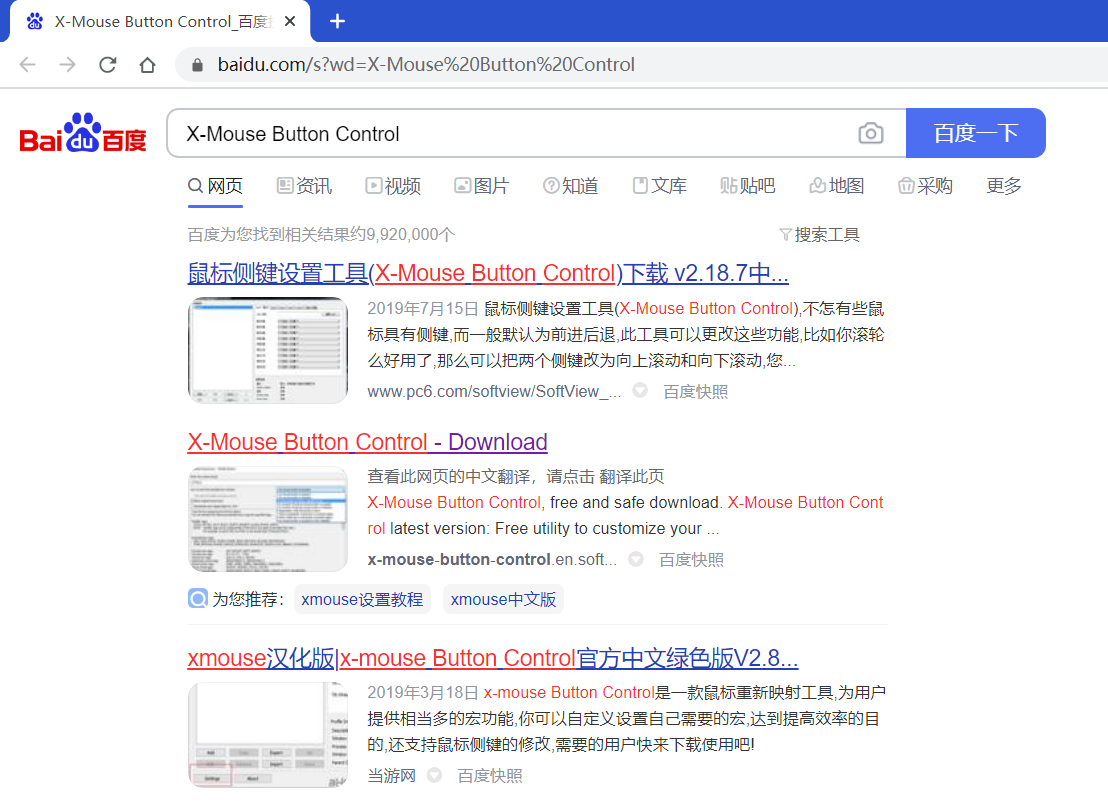Reload the page with the refresh icon
Image resolution: width=1108 pixels, height=809 pixels.
(x=108, y=64)
